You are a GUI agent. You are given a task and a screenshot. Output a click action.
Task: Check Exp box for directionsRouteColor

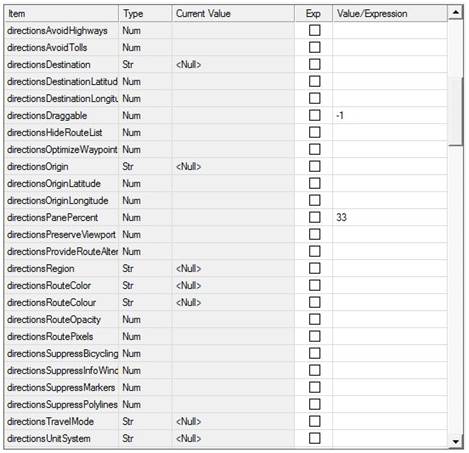[314, 285]
